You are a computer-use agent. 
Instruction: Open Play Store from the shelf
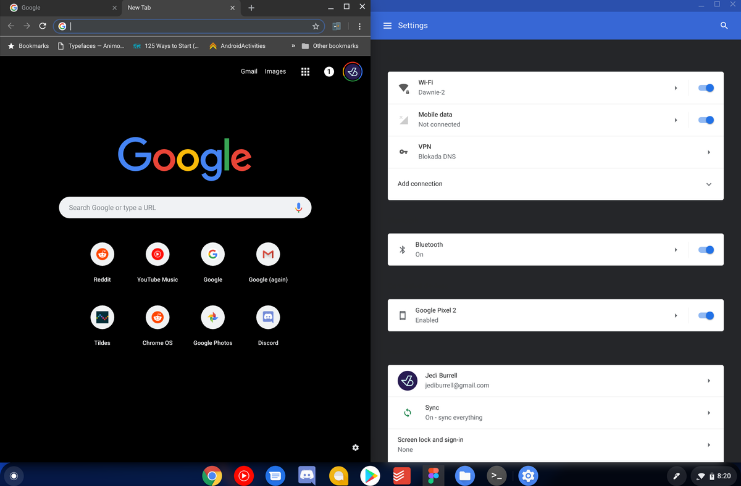(370, 476)
